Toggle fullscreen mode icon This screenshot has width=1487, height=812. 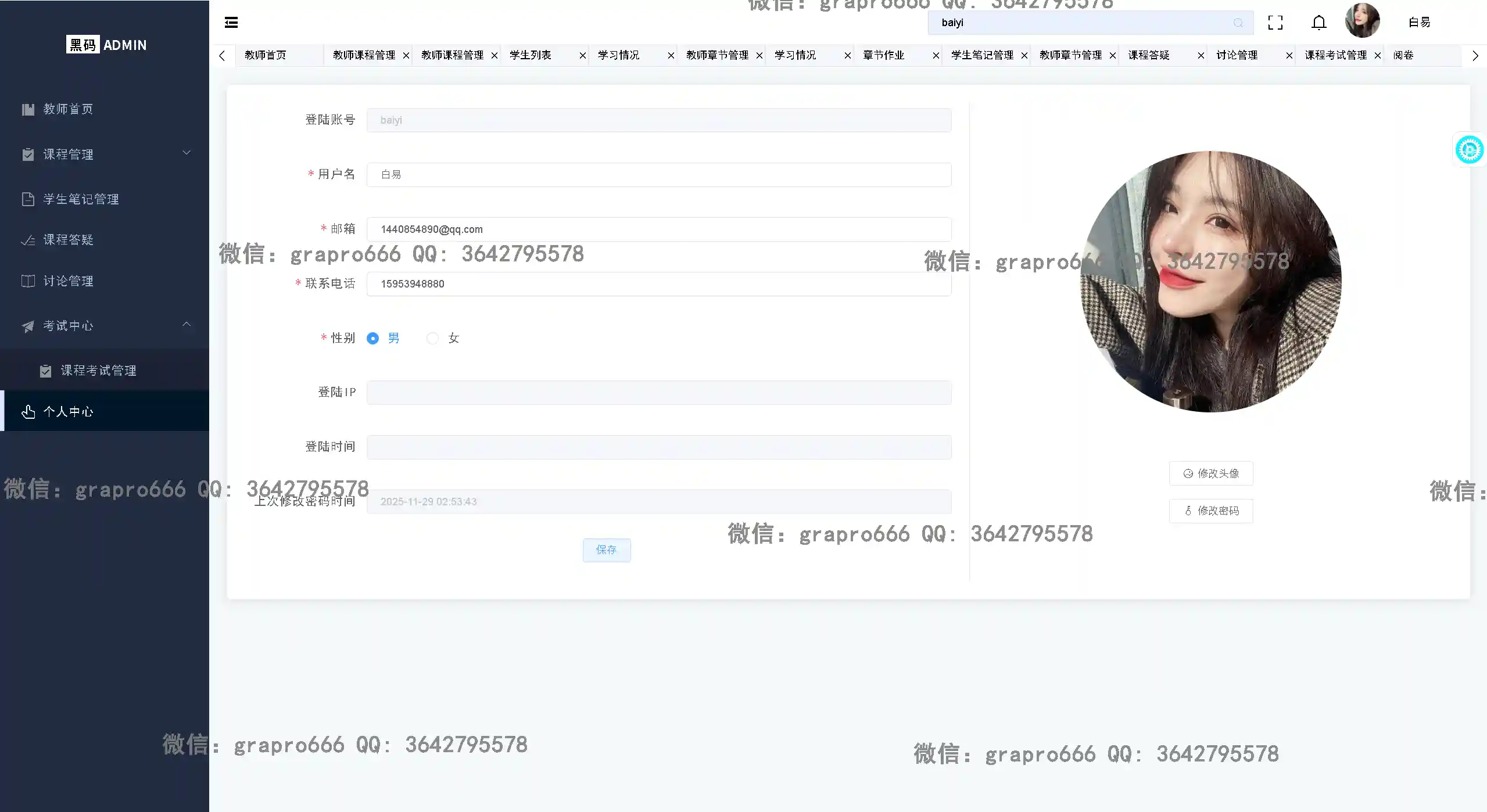coord(1275,23)
